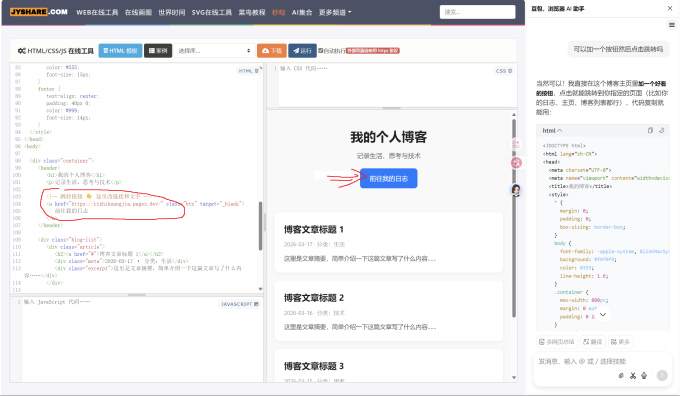Open the WEB在线工具 nav menu

coord(97,12)
